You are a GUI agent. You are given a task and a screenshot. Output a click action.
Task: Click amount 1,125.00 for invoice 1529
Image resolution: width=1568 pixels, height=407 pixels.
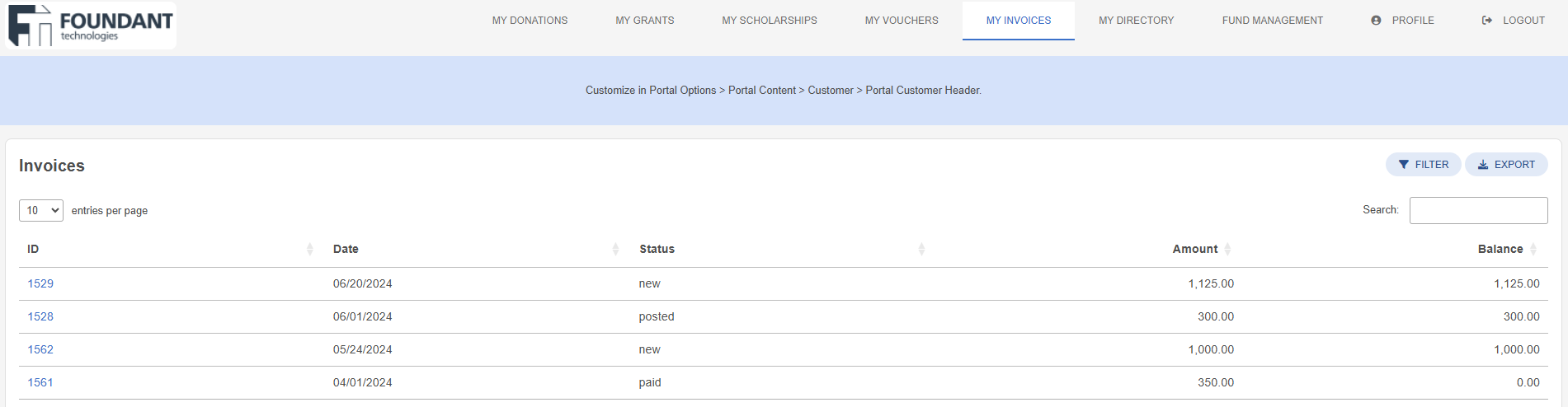pos(1211,283)
